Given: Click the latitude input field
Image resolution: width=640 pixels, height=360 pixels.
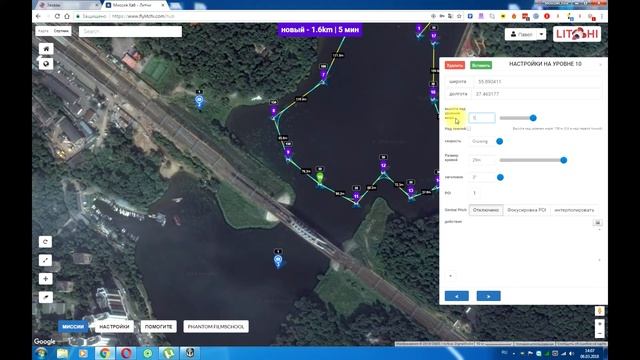Looking at the screenshot, I should click(537, 82).
